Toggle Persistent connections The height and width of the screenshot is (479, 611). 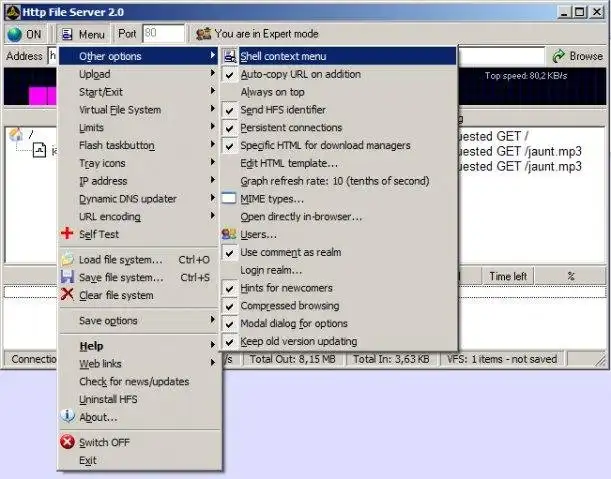[338, 128]
